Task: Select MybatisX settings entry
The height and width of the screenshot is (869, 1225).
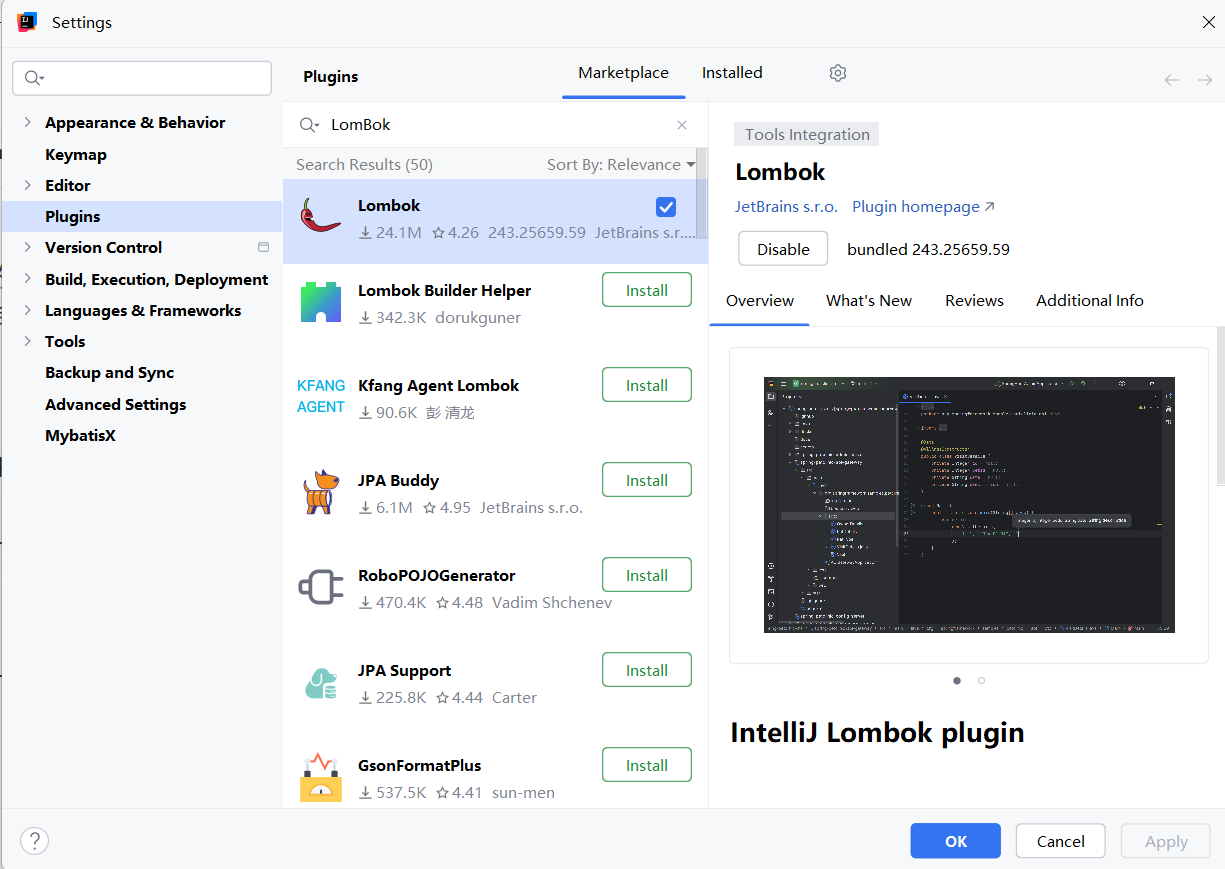Action: click(80, 435)
